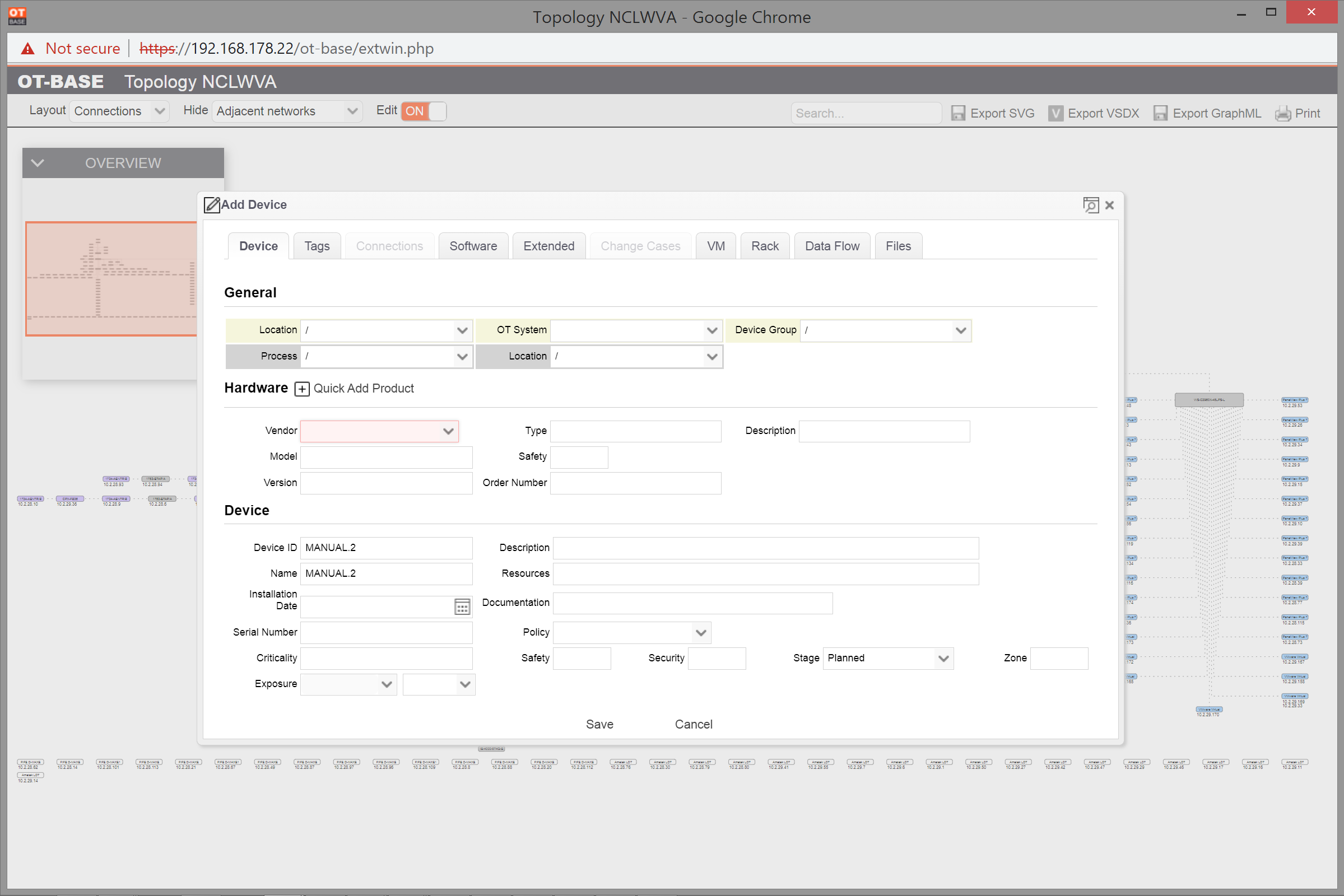This screenshot has height=896, width=1344.
Task: Switch to the Files tab
Action: pyautogui.click(x=898, y=246)
